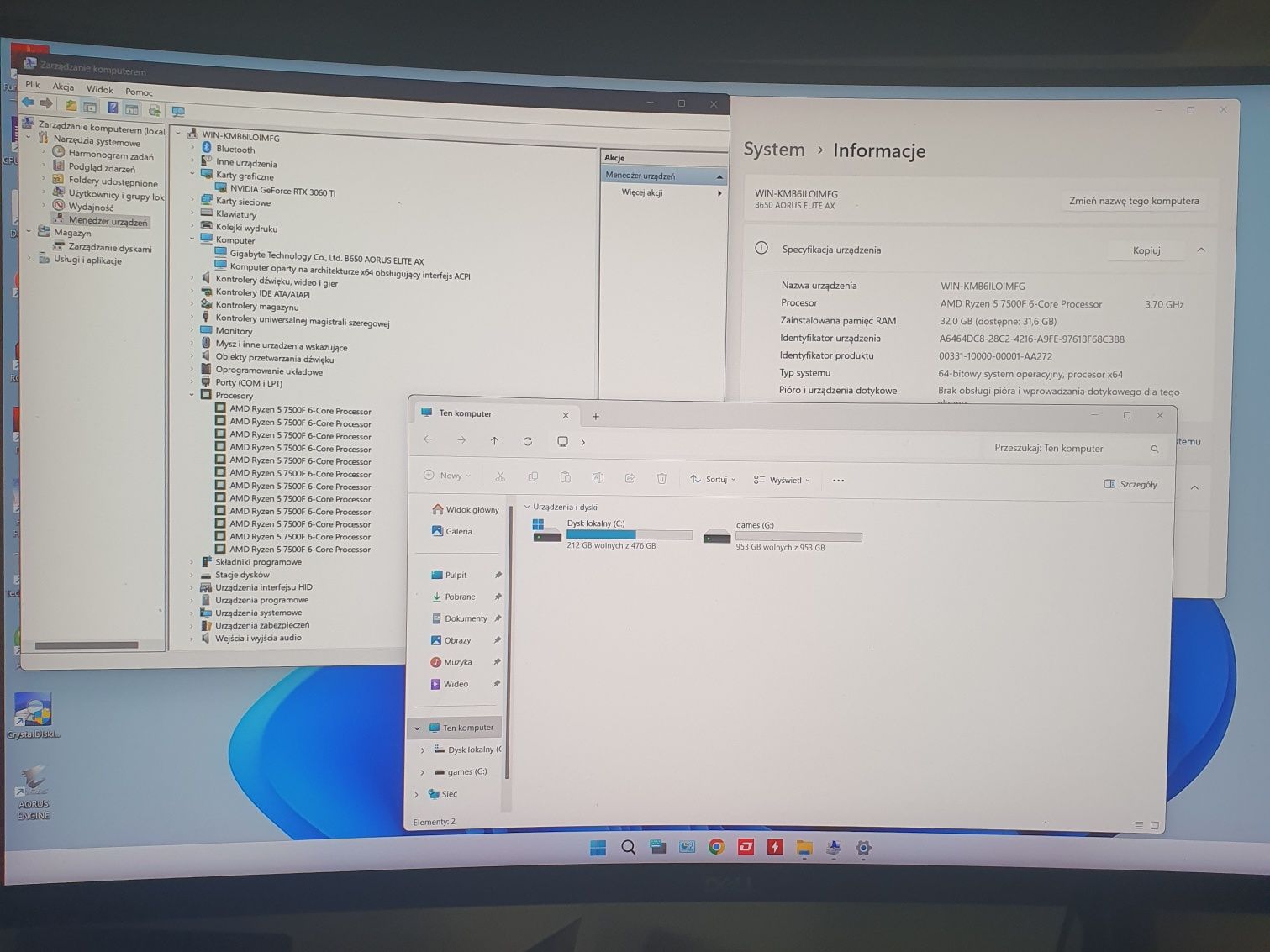Viewport: 1270px width, 952px height.
Task: Click the rename icon in File Explorer toolbar
Action: (x=598, y=477)
